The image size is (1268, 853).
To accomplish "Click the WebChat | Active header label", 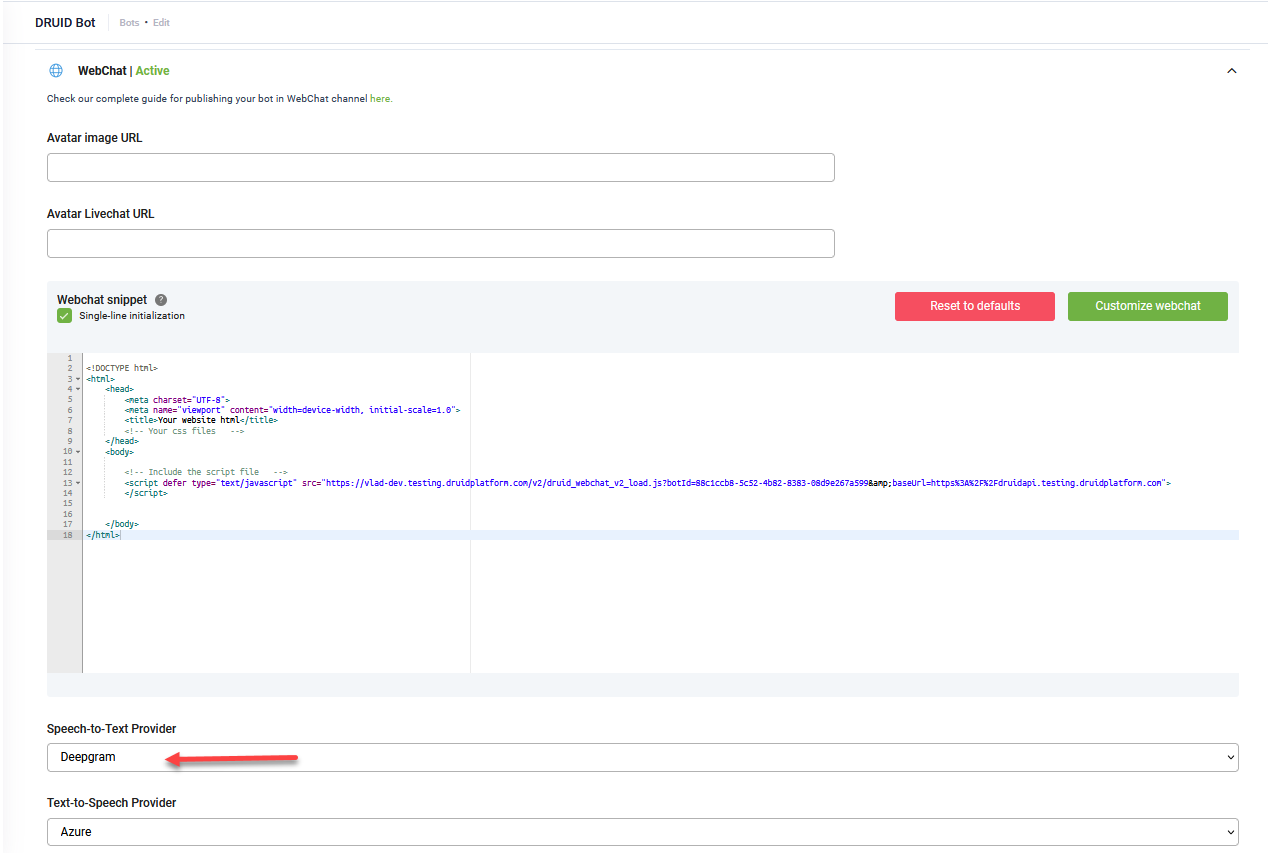I will (x=123, y=71).
